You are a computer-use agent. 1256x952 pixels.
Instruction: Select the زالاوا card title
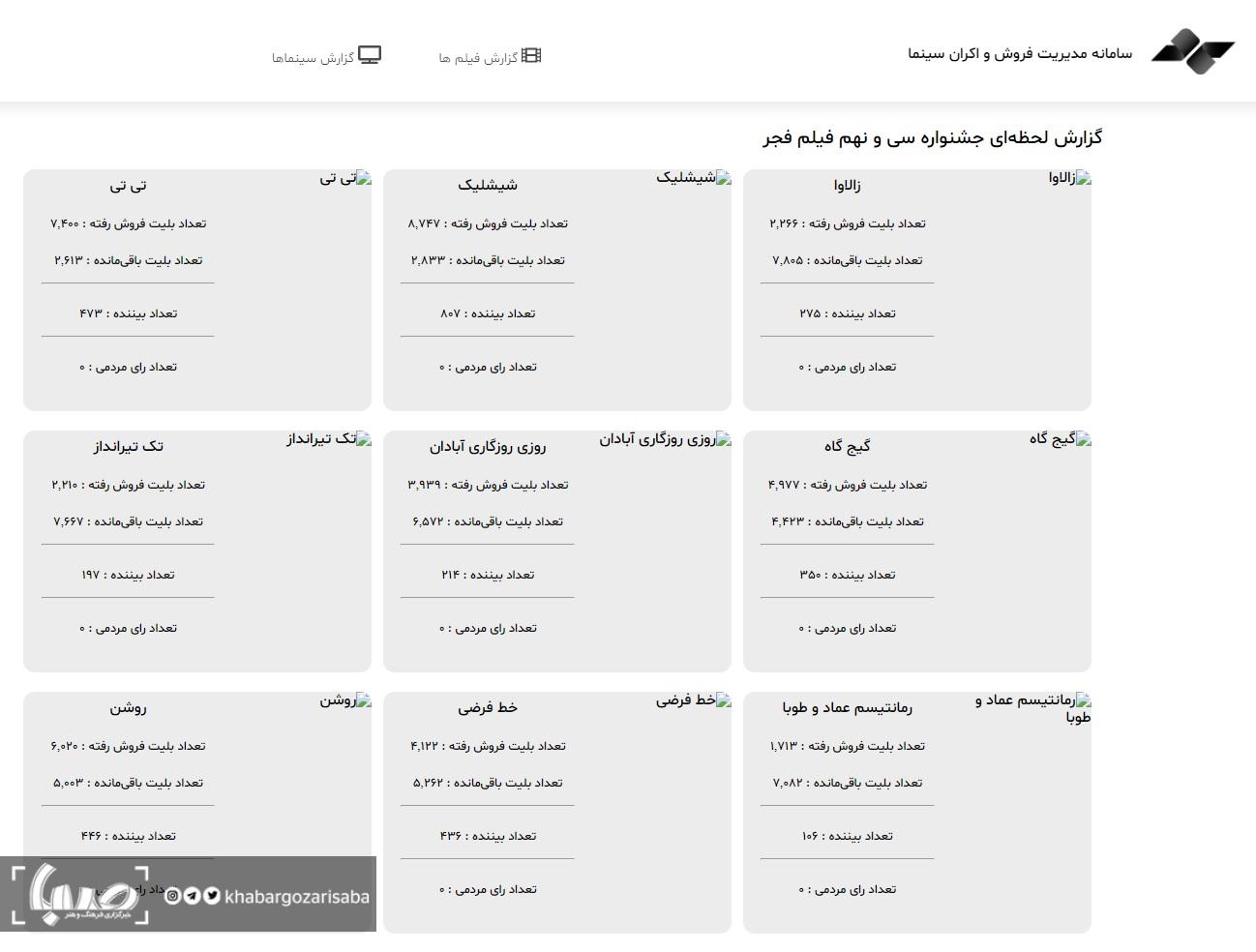[847, 185]
